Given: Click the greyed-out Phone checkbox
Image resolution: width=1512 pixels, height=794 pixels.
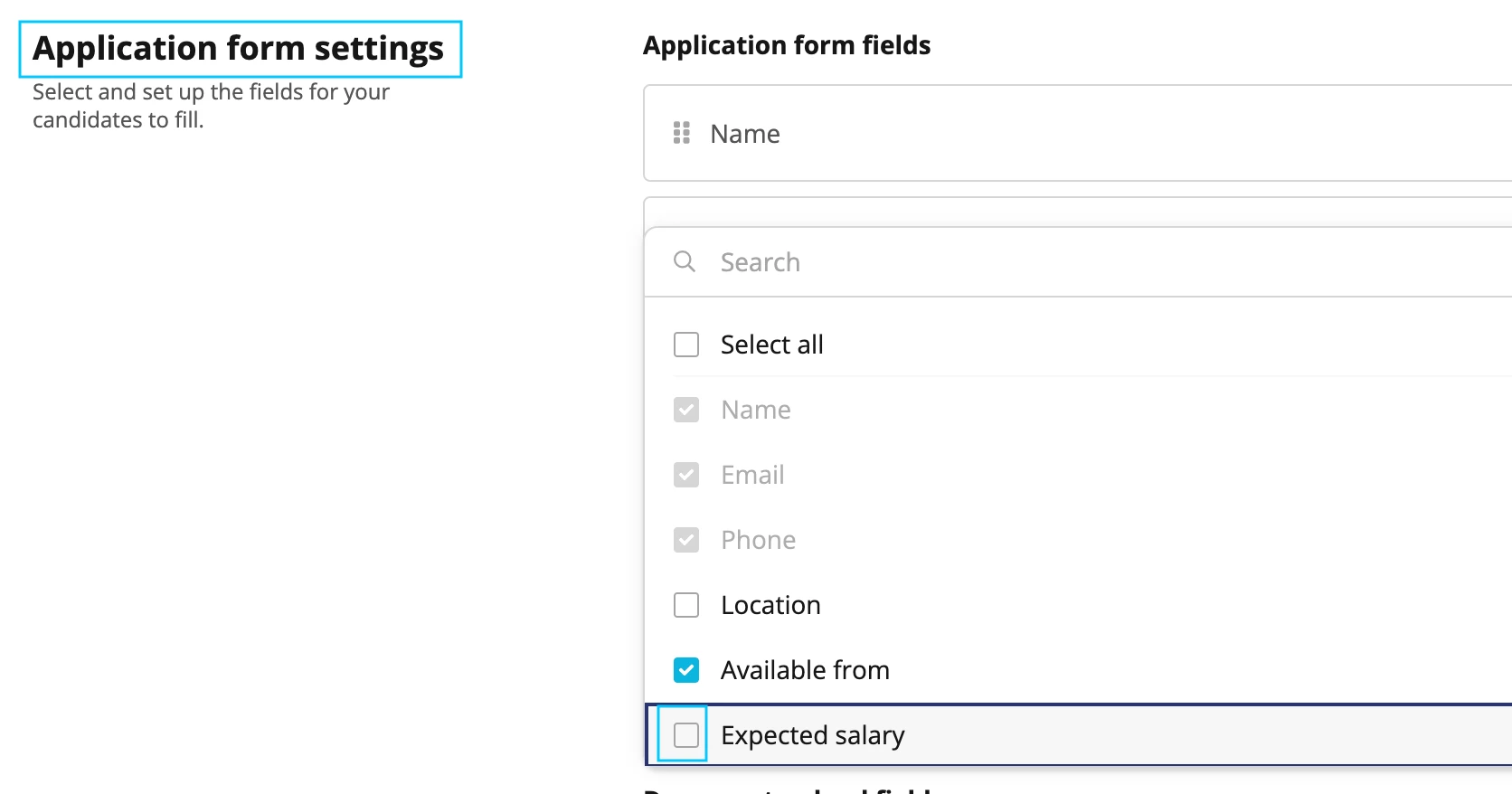Looking at the screenshot, I should tap(686, 540).
